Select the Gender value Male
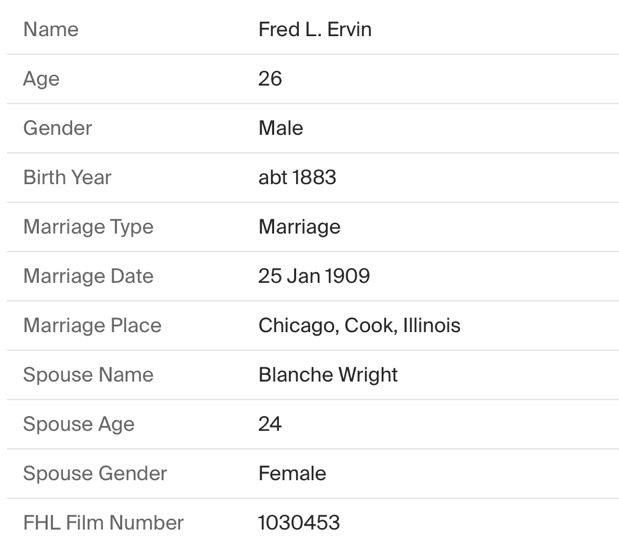 pos(280,128)
